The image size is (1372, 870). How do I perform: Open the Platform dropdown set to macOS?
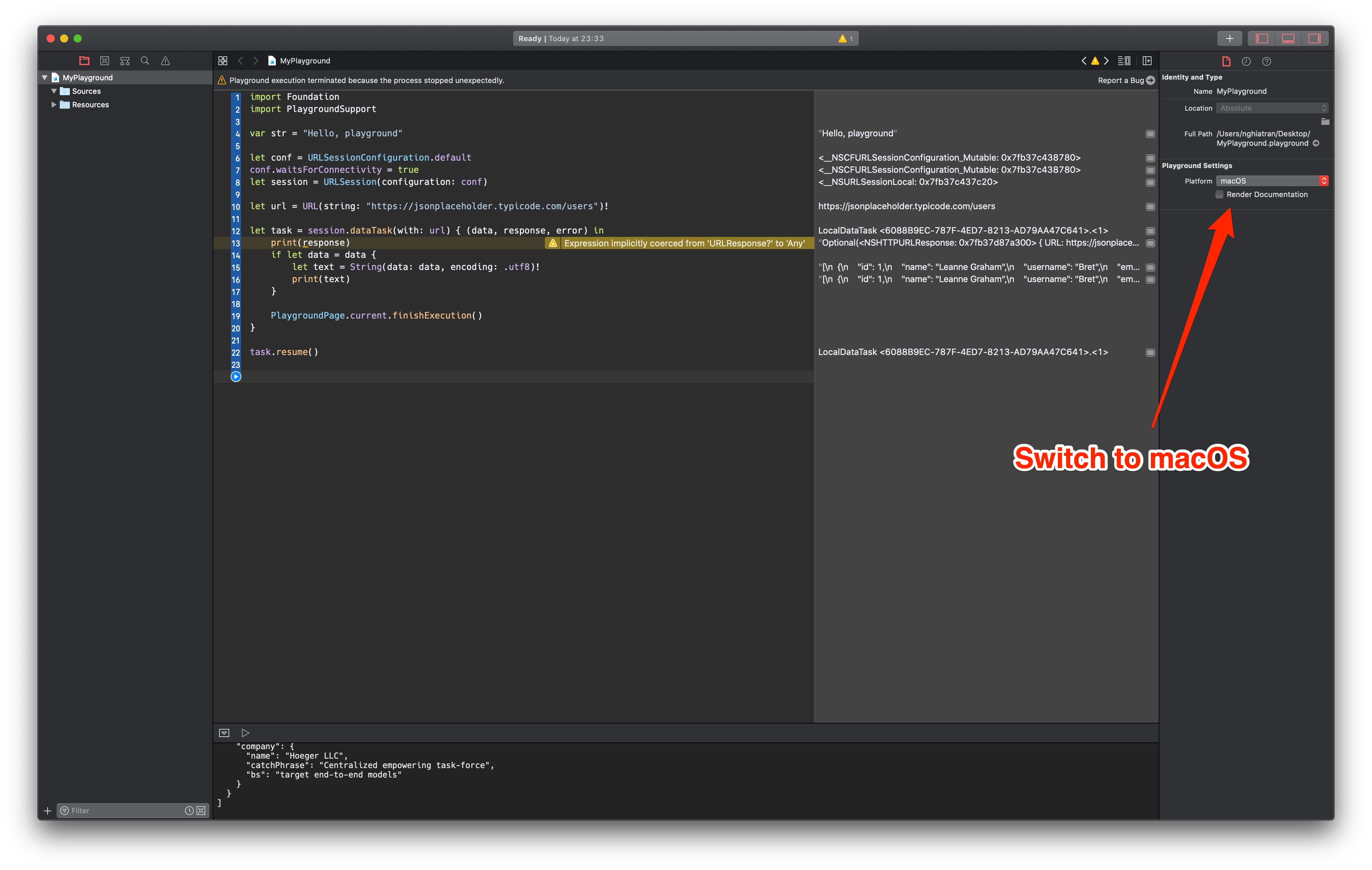tap(1272, 181)
